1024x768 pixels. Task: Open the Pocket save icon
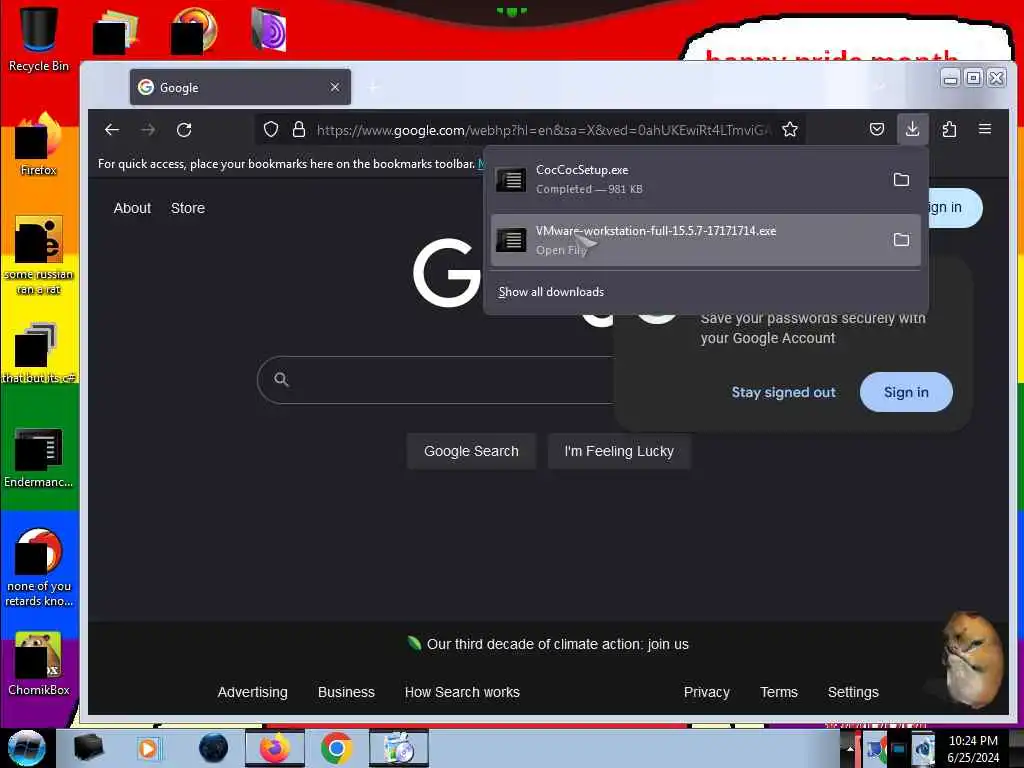[x=877, y=129]
